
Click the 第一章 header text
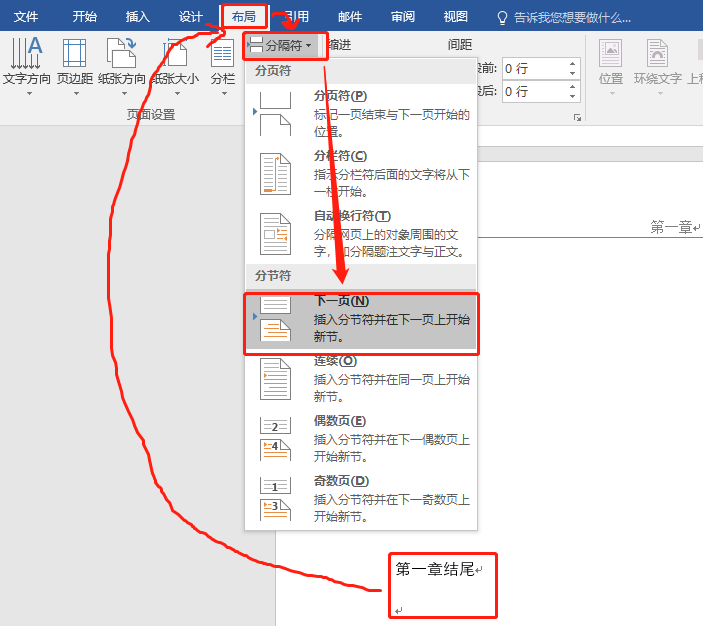tap(671, 227)
